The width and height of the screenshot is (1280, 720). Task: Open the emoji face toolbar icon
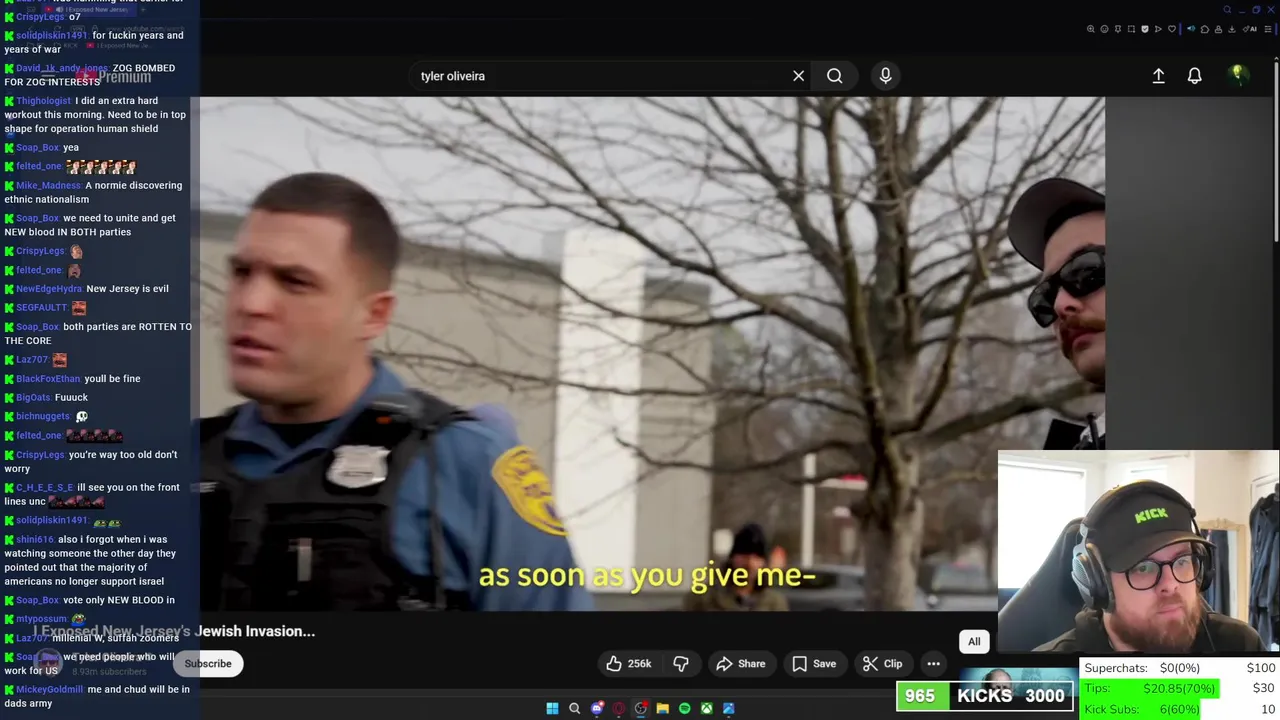point(1104,29)
